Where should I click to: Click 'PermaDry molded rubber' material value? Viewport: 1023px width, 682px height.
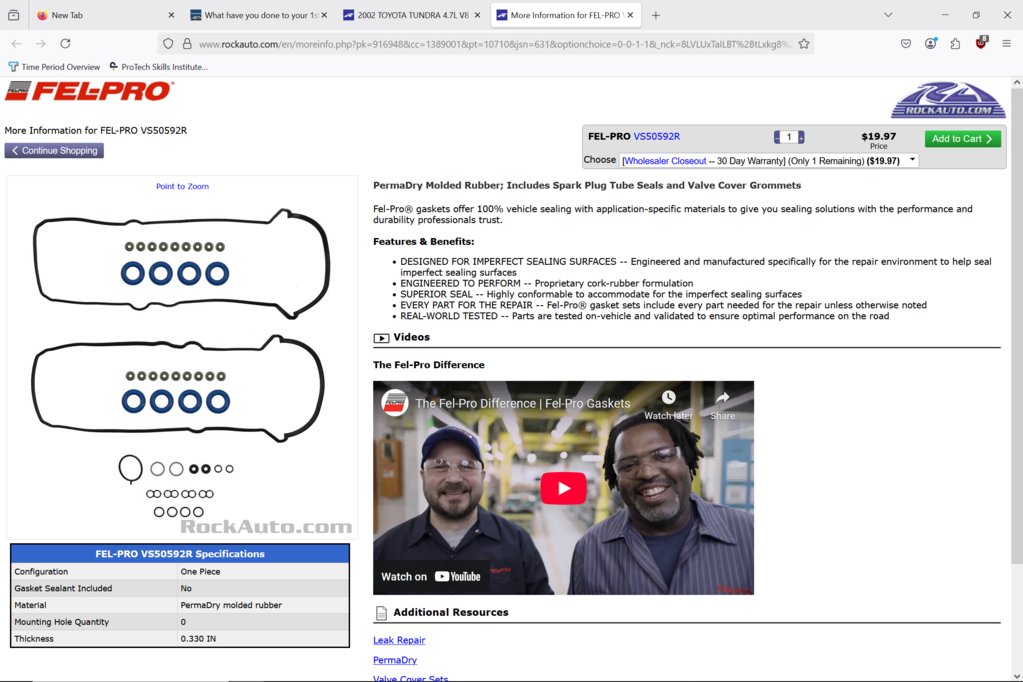tap(231, 605)
